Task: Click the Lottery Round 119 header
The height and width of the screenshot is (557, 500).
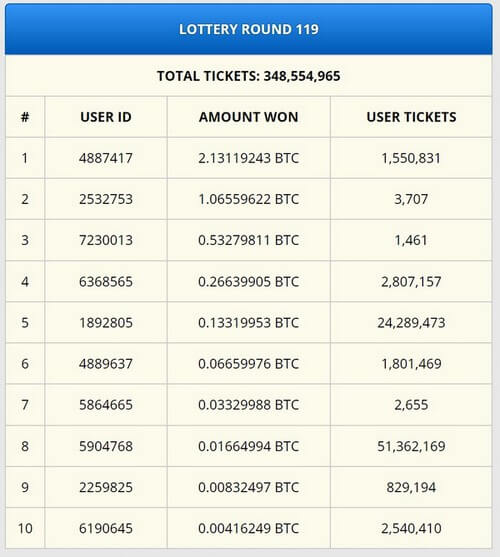Action: click(x=249, y=29)
